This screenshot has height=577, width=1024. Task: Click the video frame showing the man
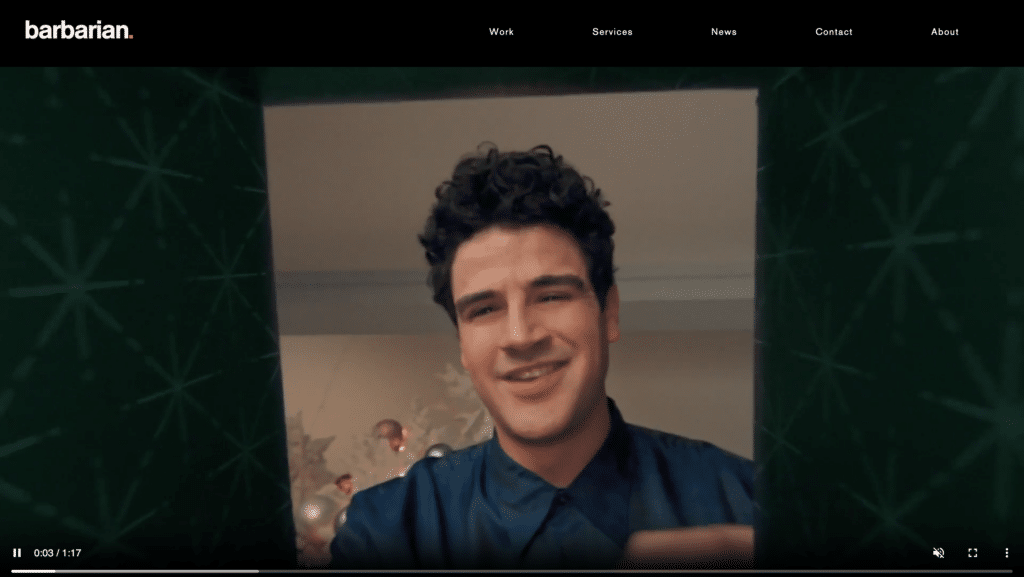click(512, 320)
